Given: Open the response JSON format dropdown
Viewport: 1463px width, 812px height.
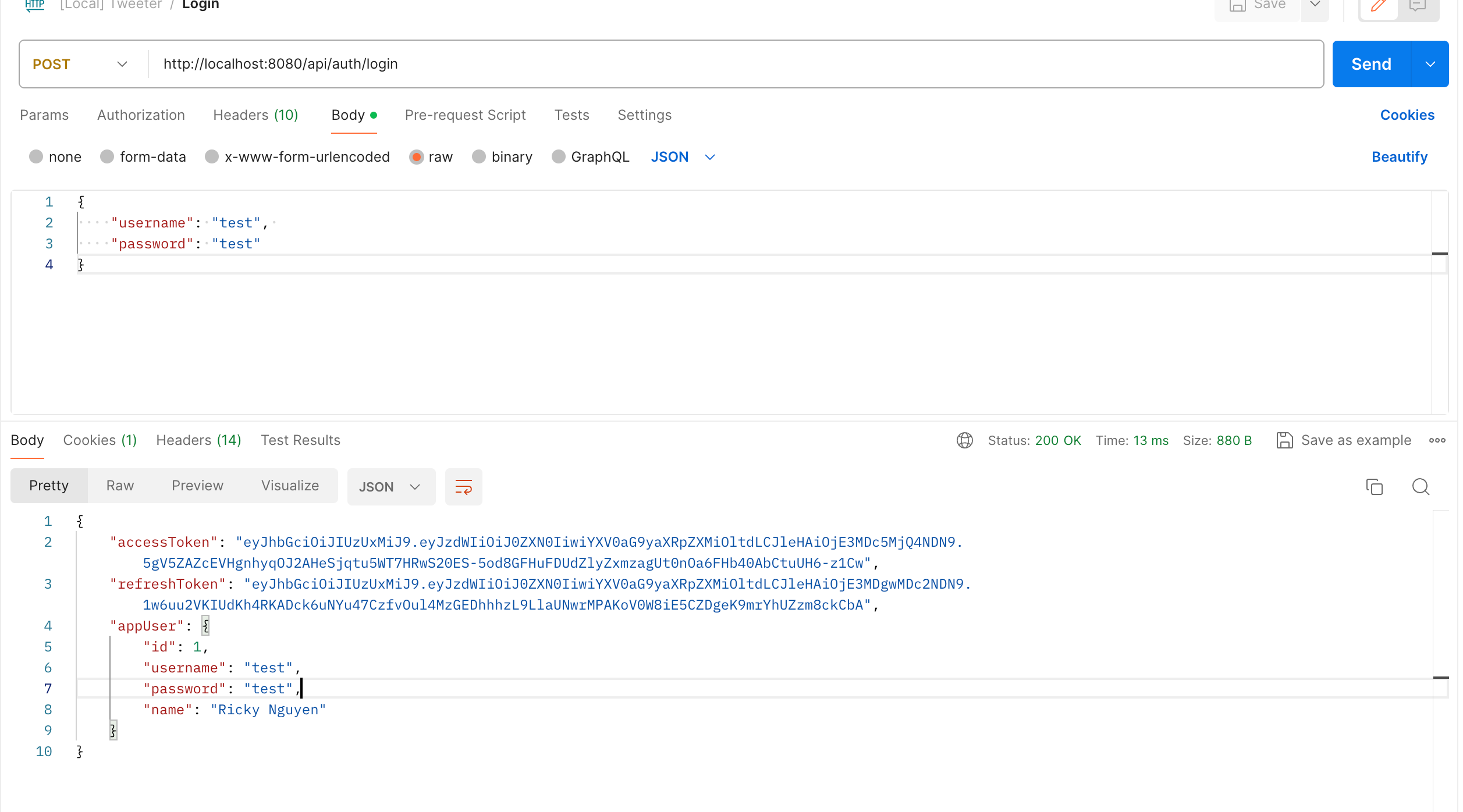Looking at the screenshot, I should (x=390, y=487).
